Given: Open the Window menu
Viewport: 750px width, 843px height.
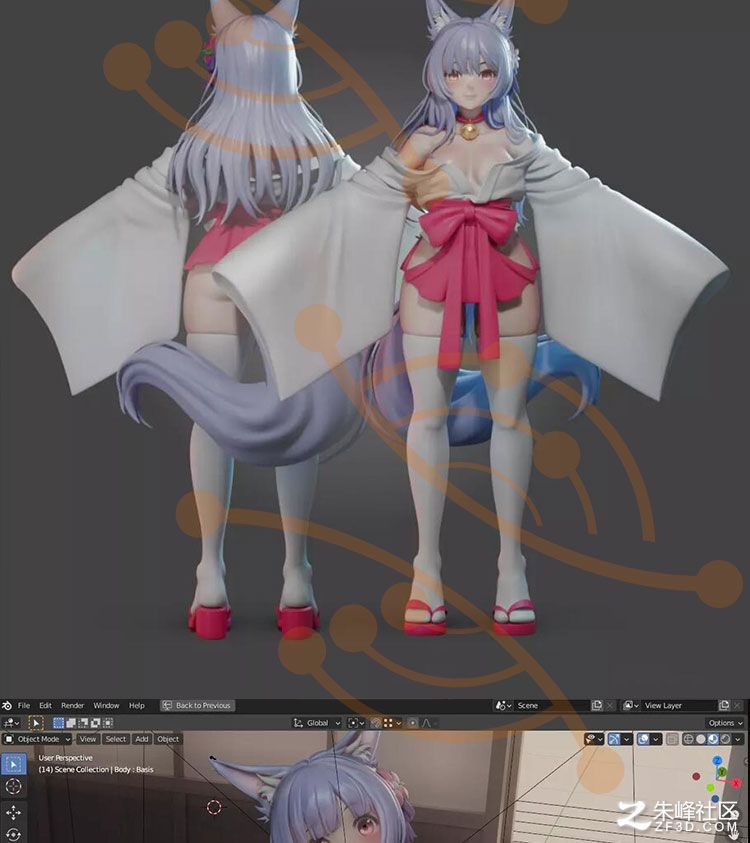Looking at the screenshot, I should 106,705.
